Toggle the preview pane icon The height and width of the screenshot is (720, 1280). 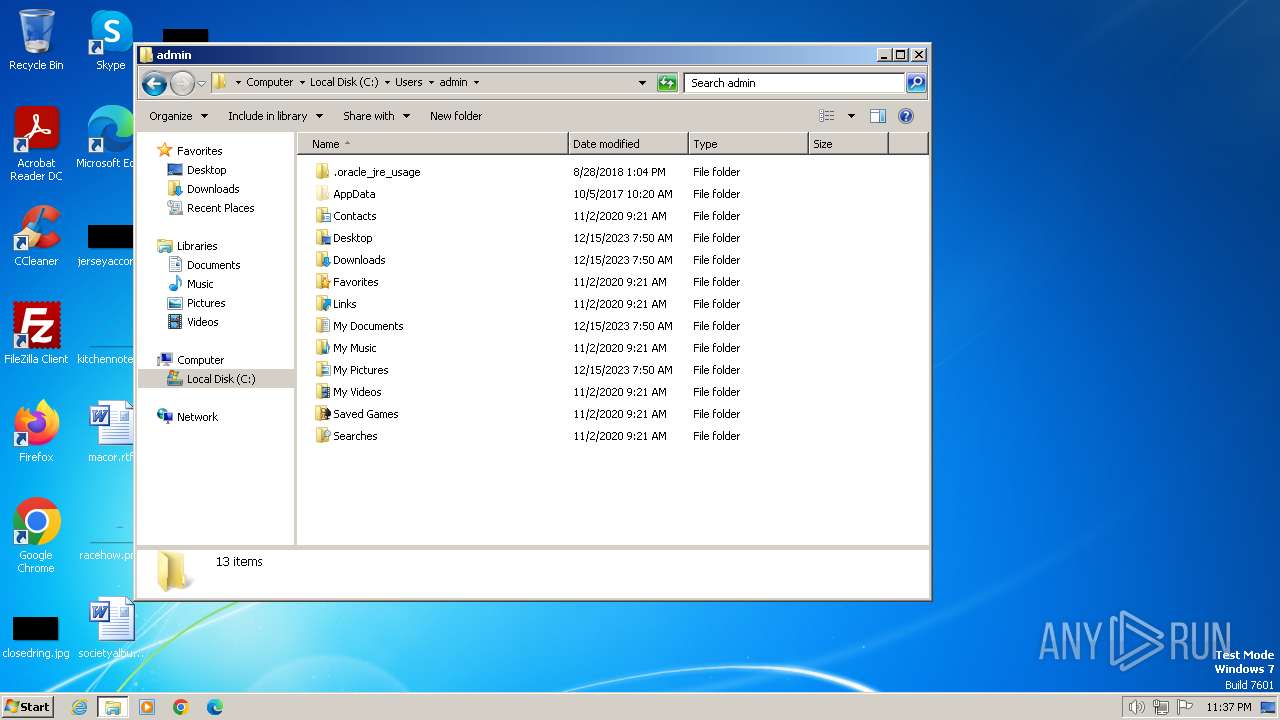pos(878,116)
